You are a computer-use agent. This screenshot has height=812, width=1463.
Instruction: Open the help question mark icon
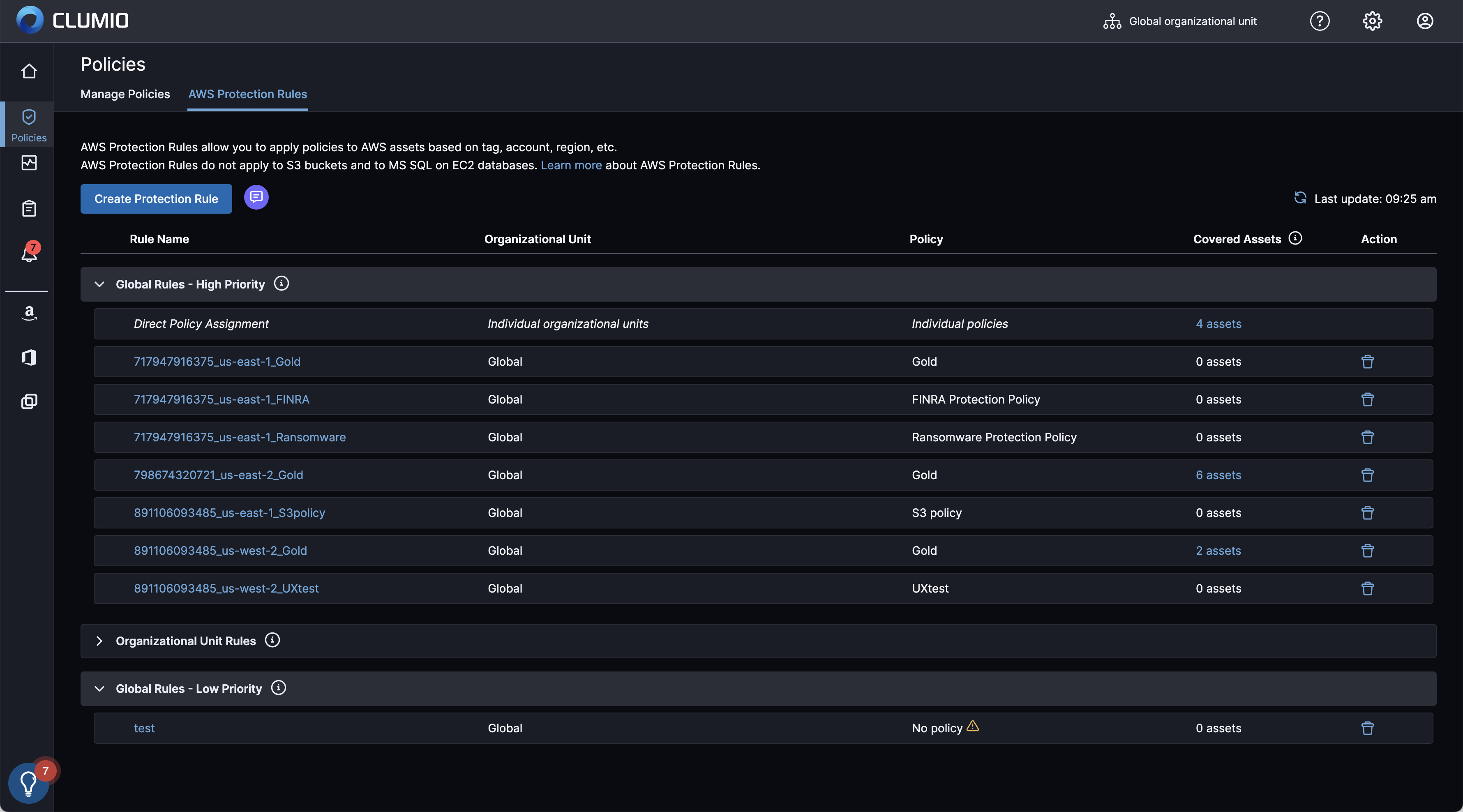click(x=1320, y=21)
